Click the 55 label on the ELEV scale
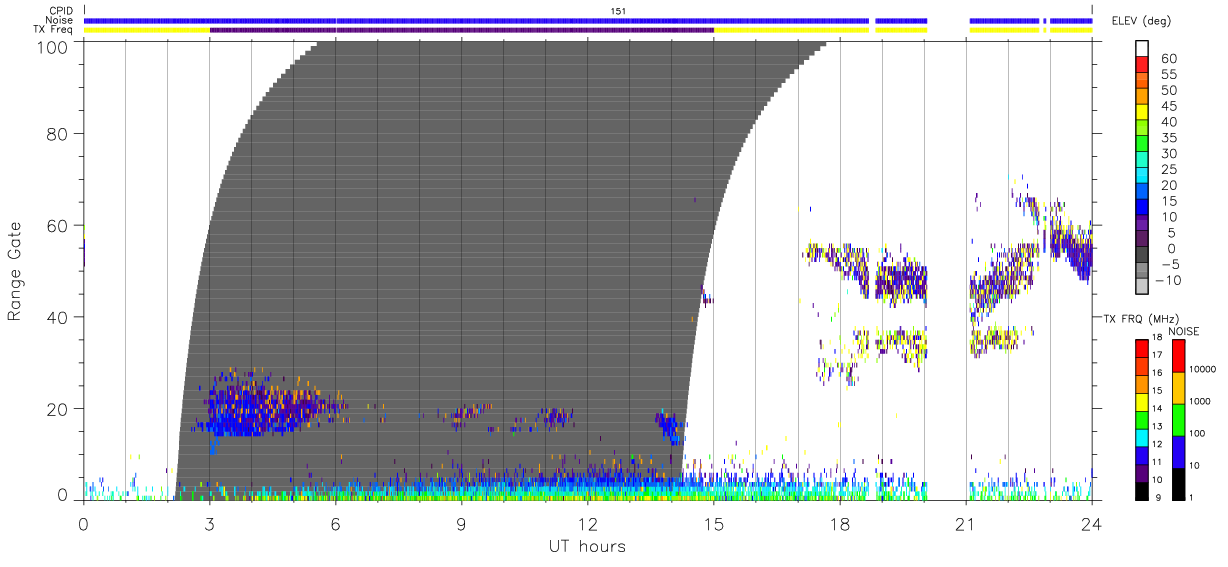This screenshot has height=567, width=1228. coord(1169,74)
